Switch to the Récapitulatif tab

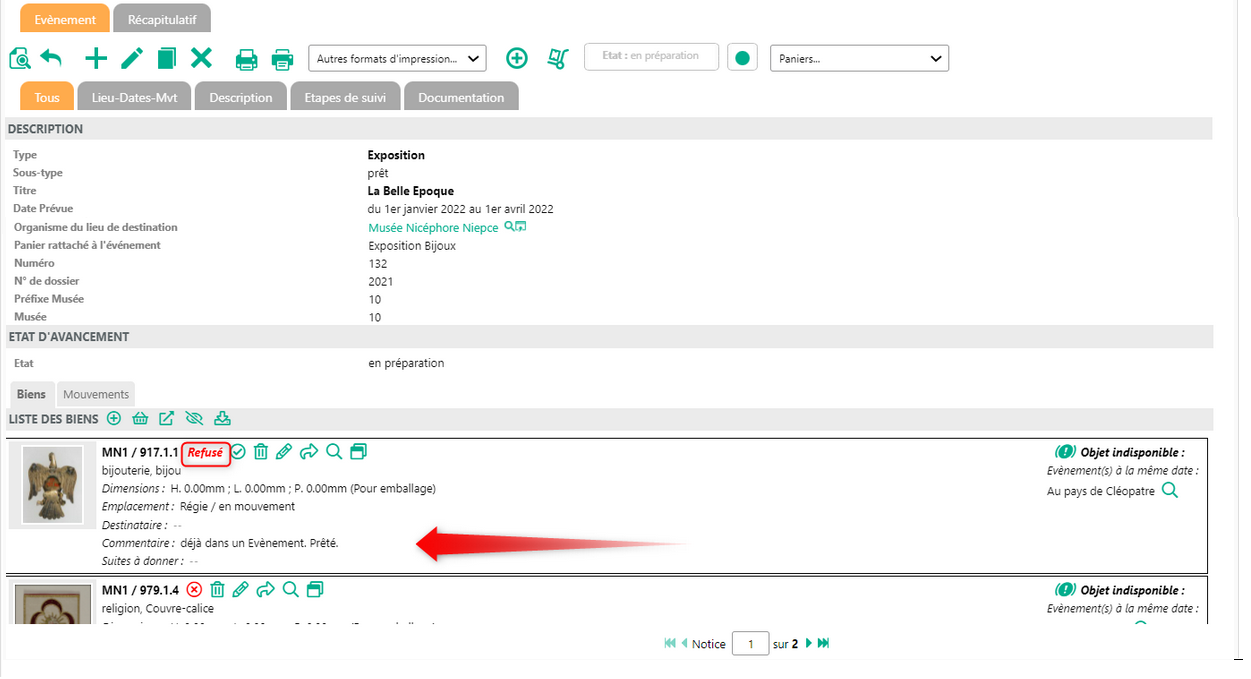[x=161, y=19]
